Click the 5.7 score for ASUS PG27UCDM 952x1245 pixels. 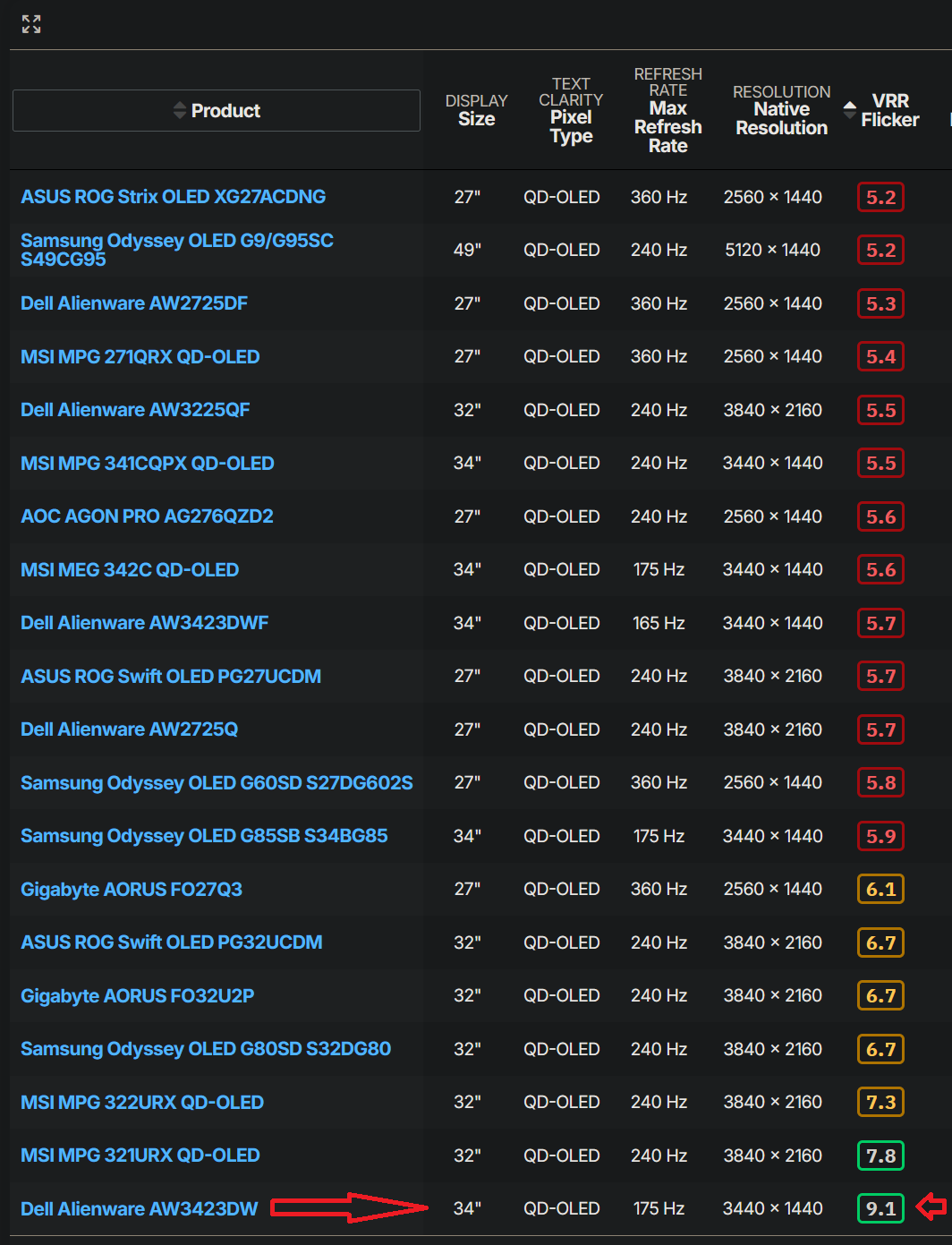[x=880, y=676]
